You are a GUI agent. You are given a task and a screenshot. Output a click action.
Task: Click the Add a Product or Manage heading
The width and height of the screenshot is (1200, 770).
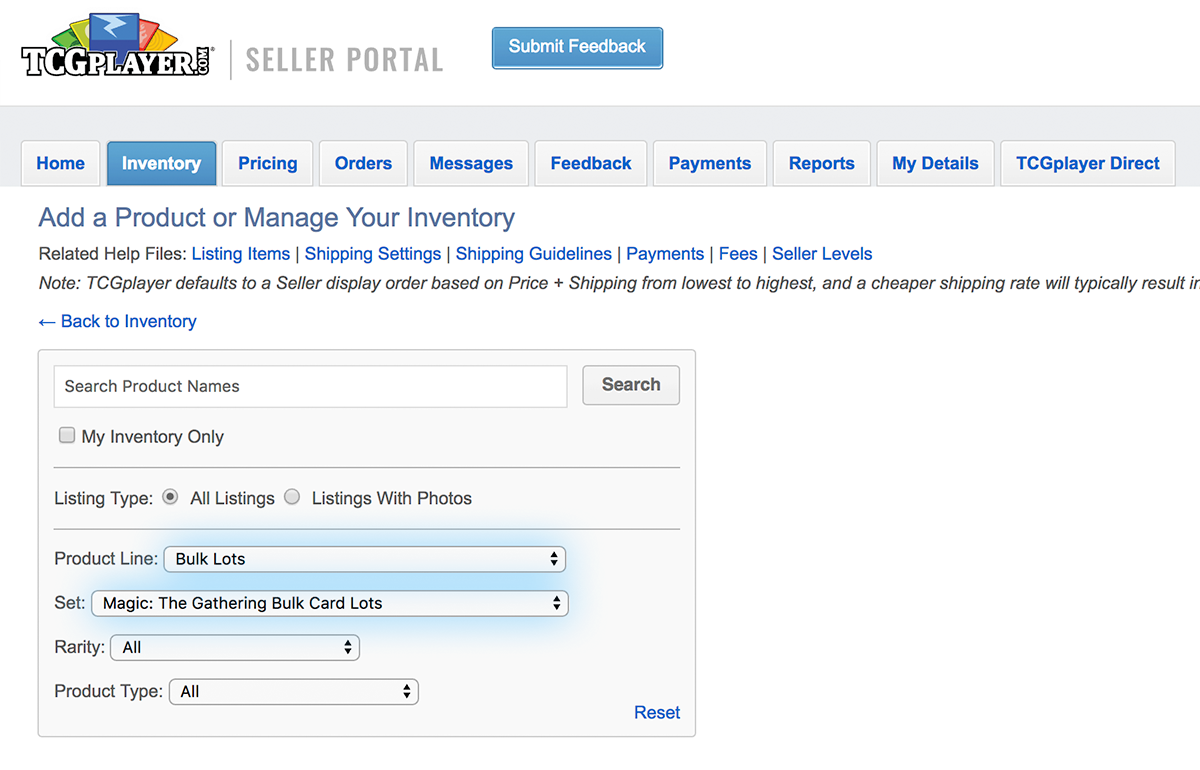tap(277, 218)
